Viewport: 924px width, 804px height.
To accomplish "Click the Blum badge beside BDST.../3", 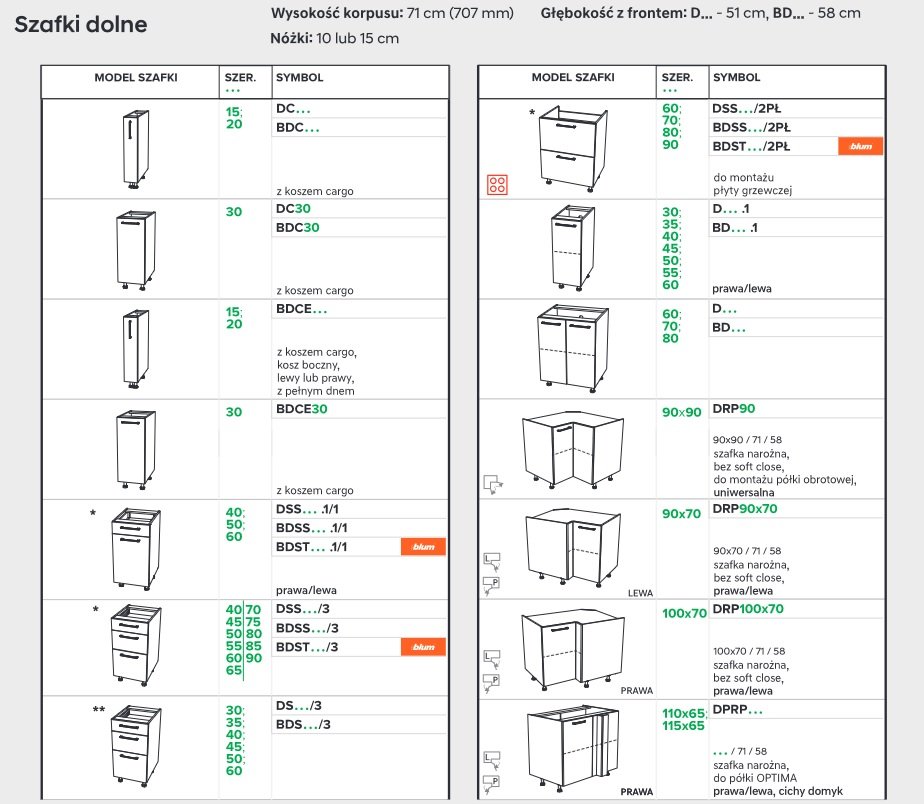I will pos(423,647).
